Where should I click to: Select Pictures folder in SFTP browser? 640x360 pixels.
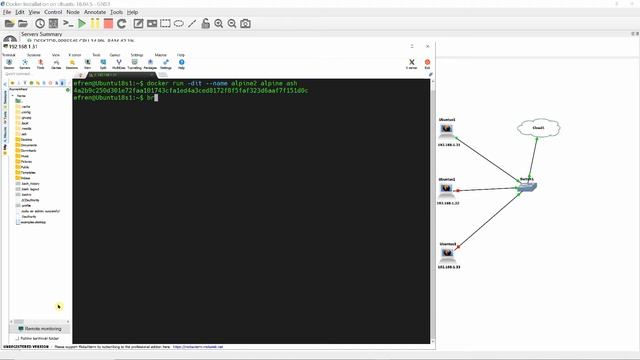pyautogui.click(x=24, y=162)
